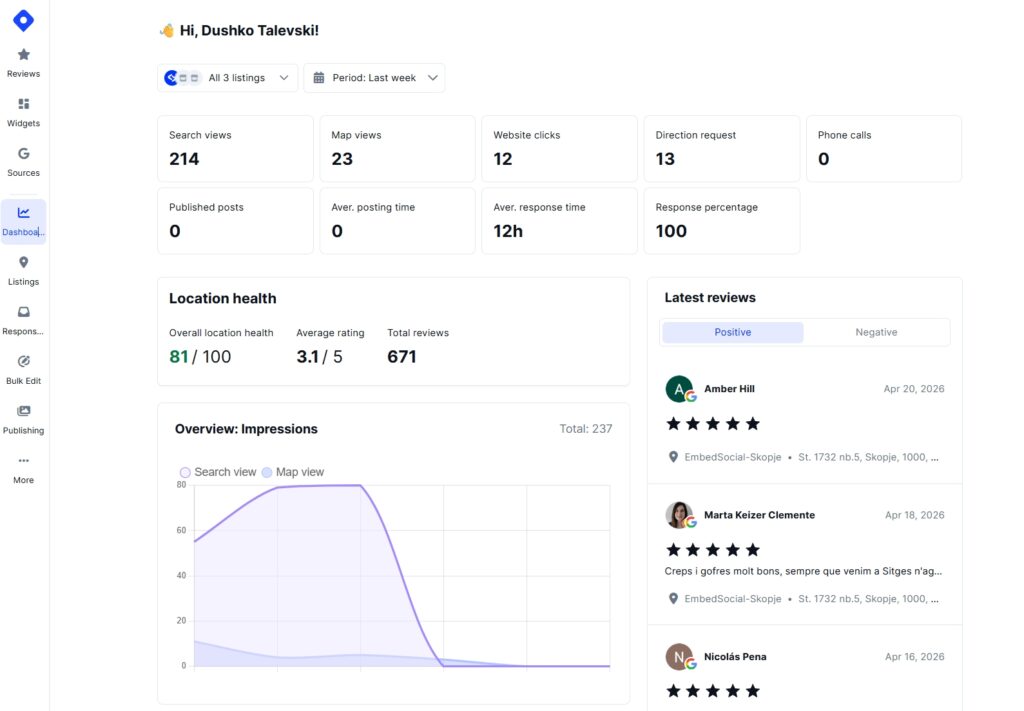Open Sources Google icon in sidebar
This screenshot has width=1024, height=711.
click(24, 154)
